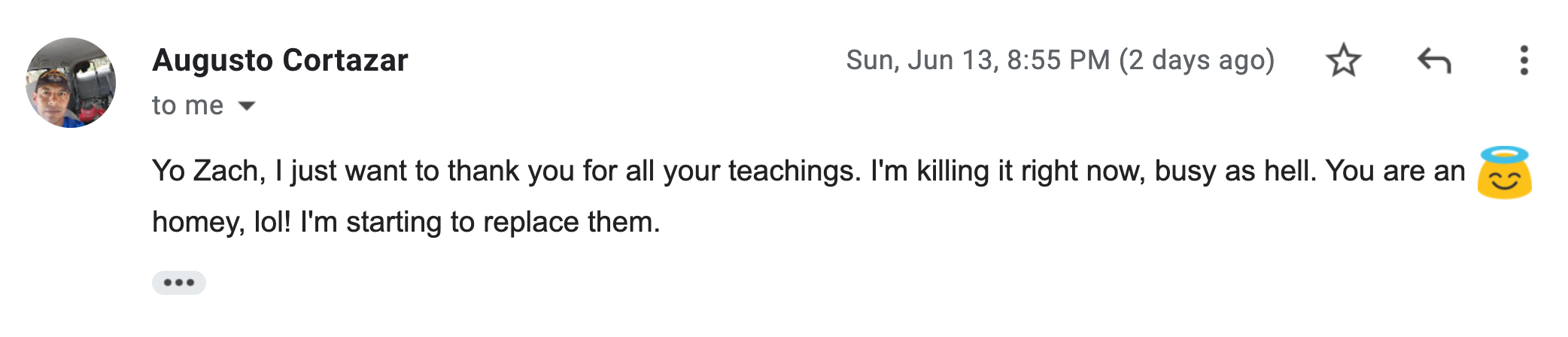Click the word "teachings" in the message
The width and height of the screenshot is (1568, 337).
tap(793, 171)
